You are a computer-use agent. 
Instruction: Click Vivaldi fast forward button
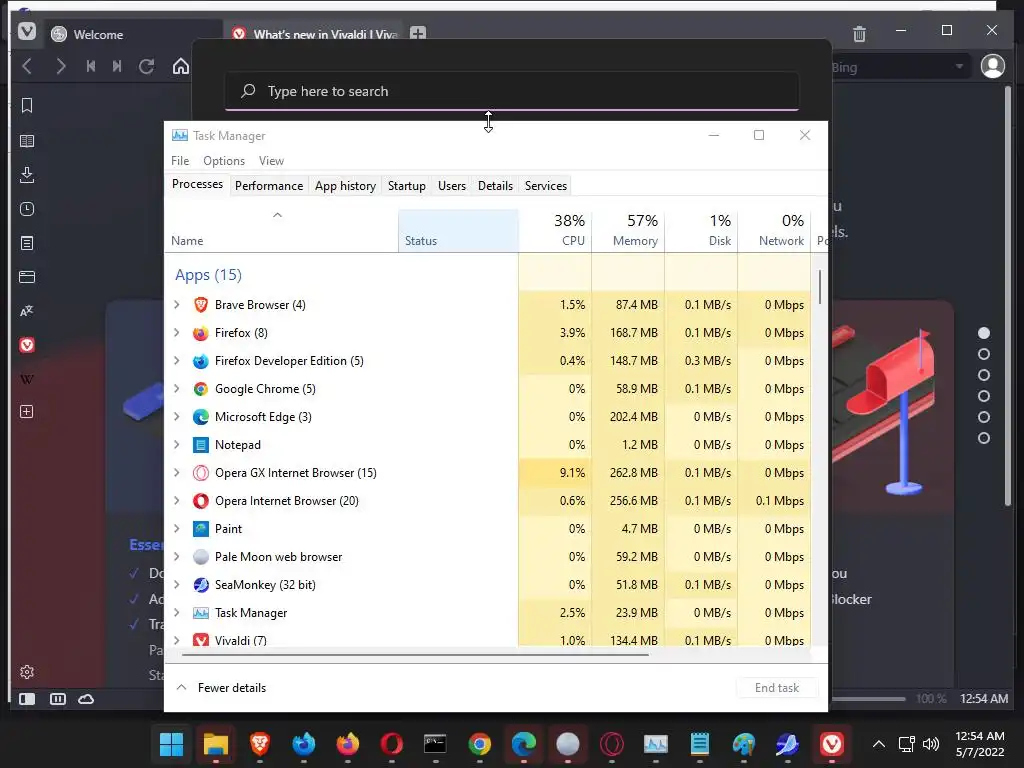(x=117, y=66)
